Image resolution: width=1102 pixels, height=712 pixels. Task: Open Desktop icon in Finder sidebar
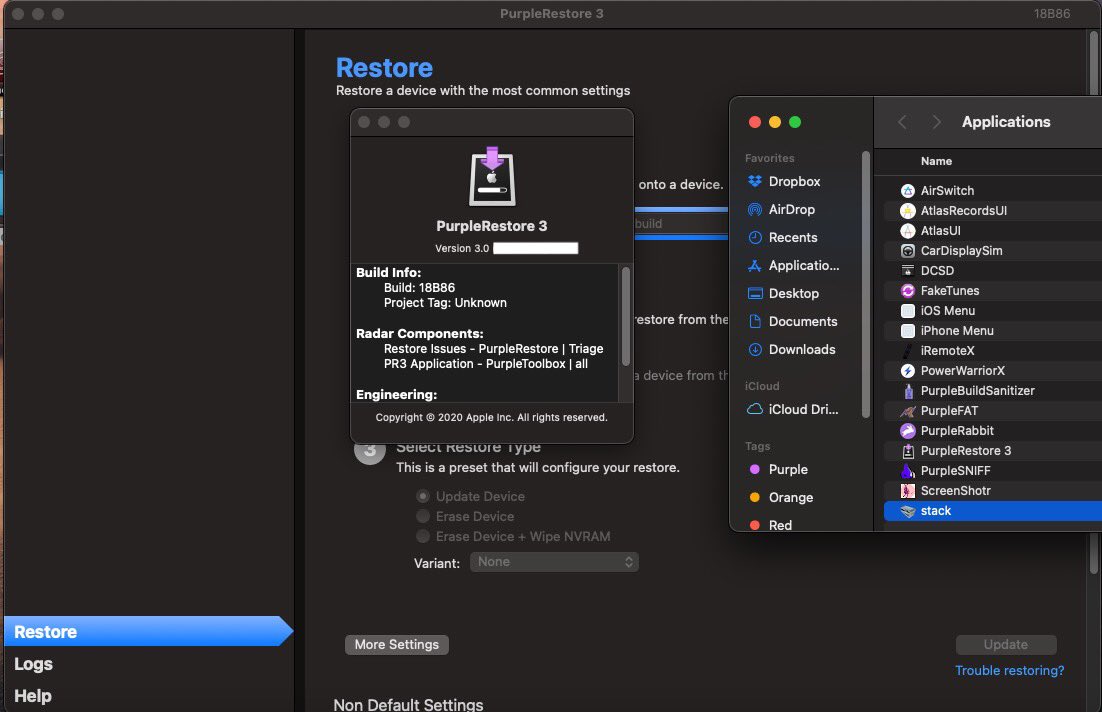[x=755, y=294]
